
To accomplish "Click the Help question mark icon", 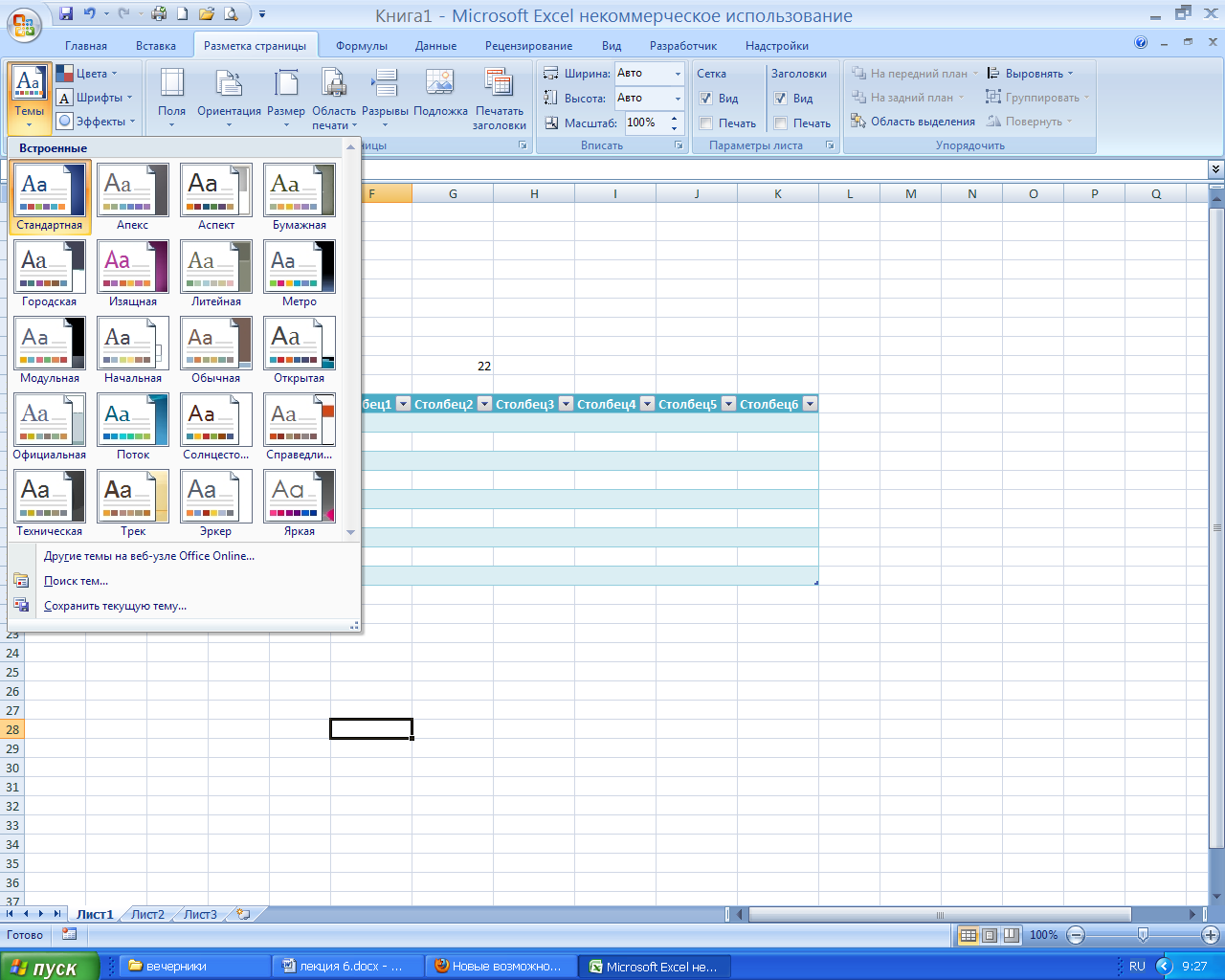I will click(1141, 43).
